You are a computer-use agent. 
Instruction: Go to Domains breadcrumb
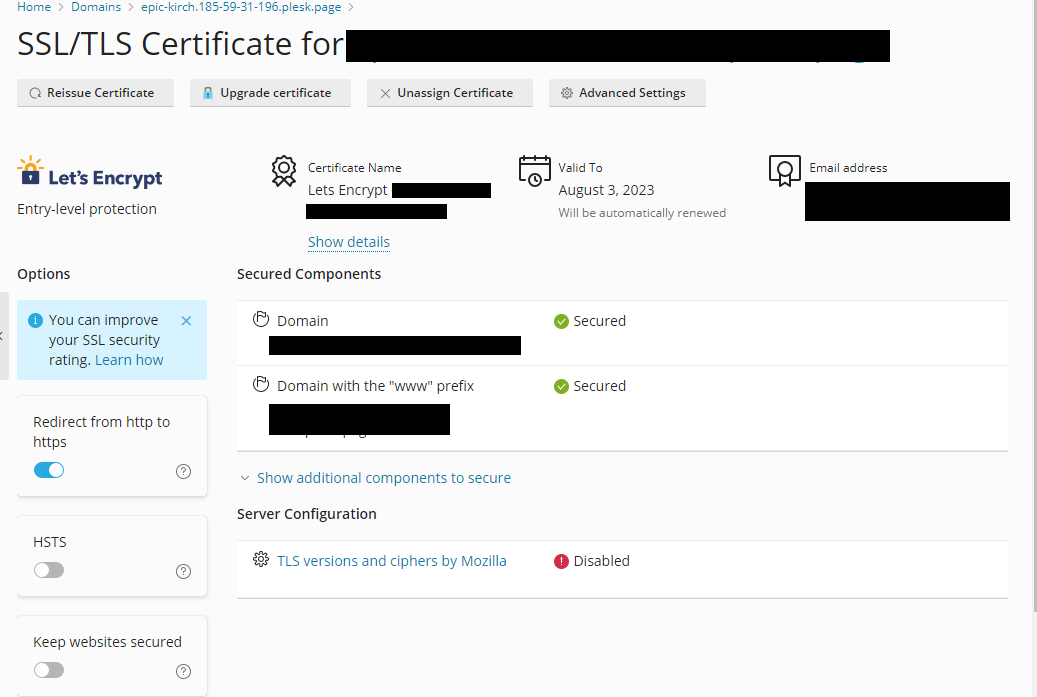[96, 7]
